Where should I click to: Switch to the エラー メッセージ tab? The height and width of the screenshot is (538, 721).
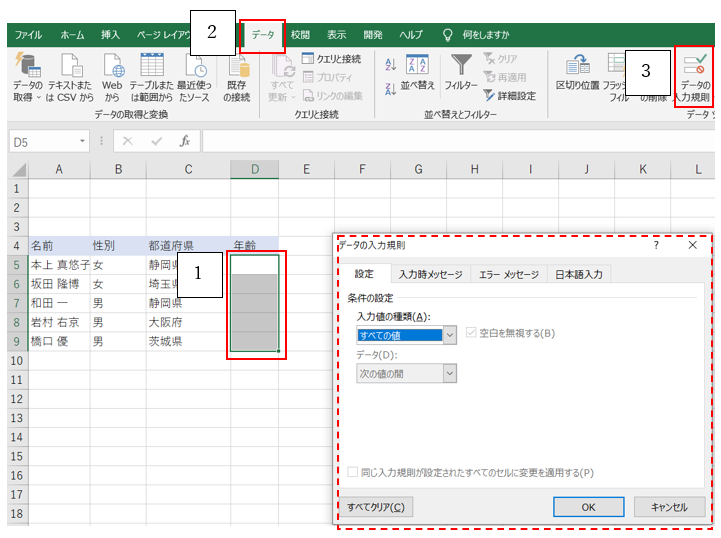point(508,274)
